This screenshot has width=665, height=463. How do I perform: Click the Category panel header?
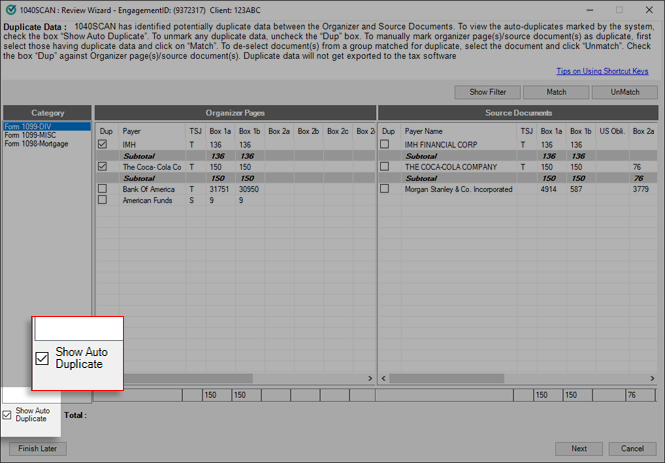click(47, 113)
